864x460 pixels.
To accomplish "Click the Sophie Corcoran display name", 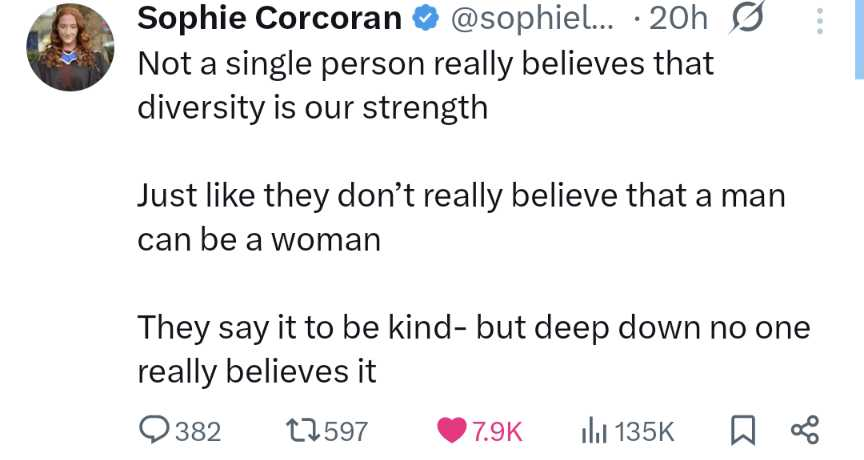I will coord(268,19).
